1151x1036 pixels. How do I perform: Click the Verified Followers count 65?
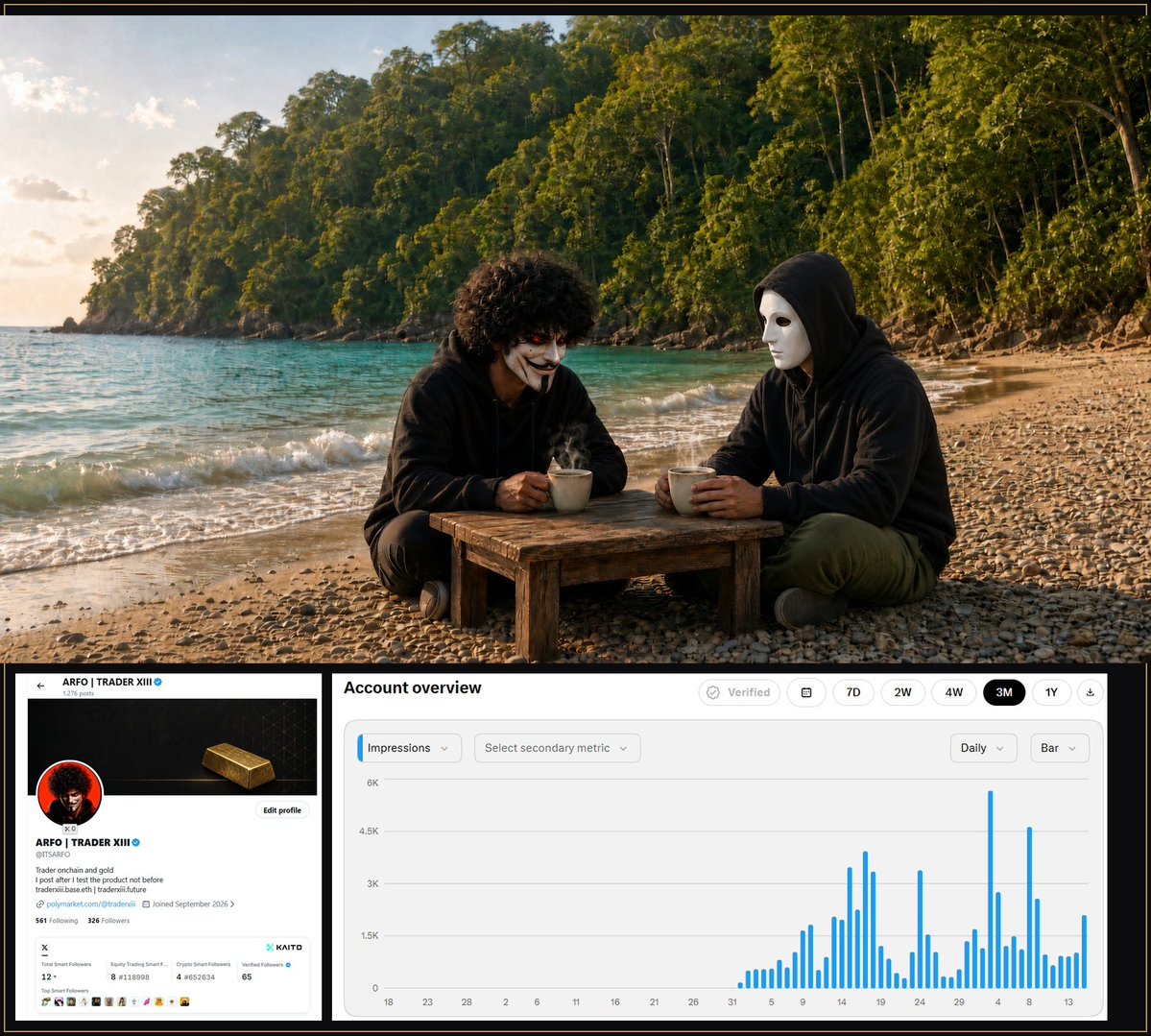point(247,977)
